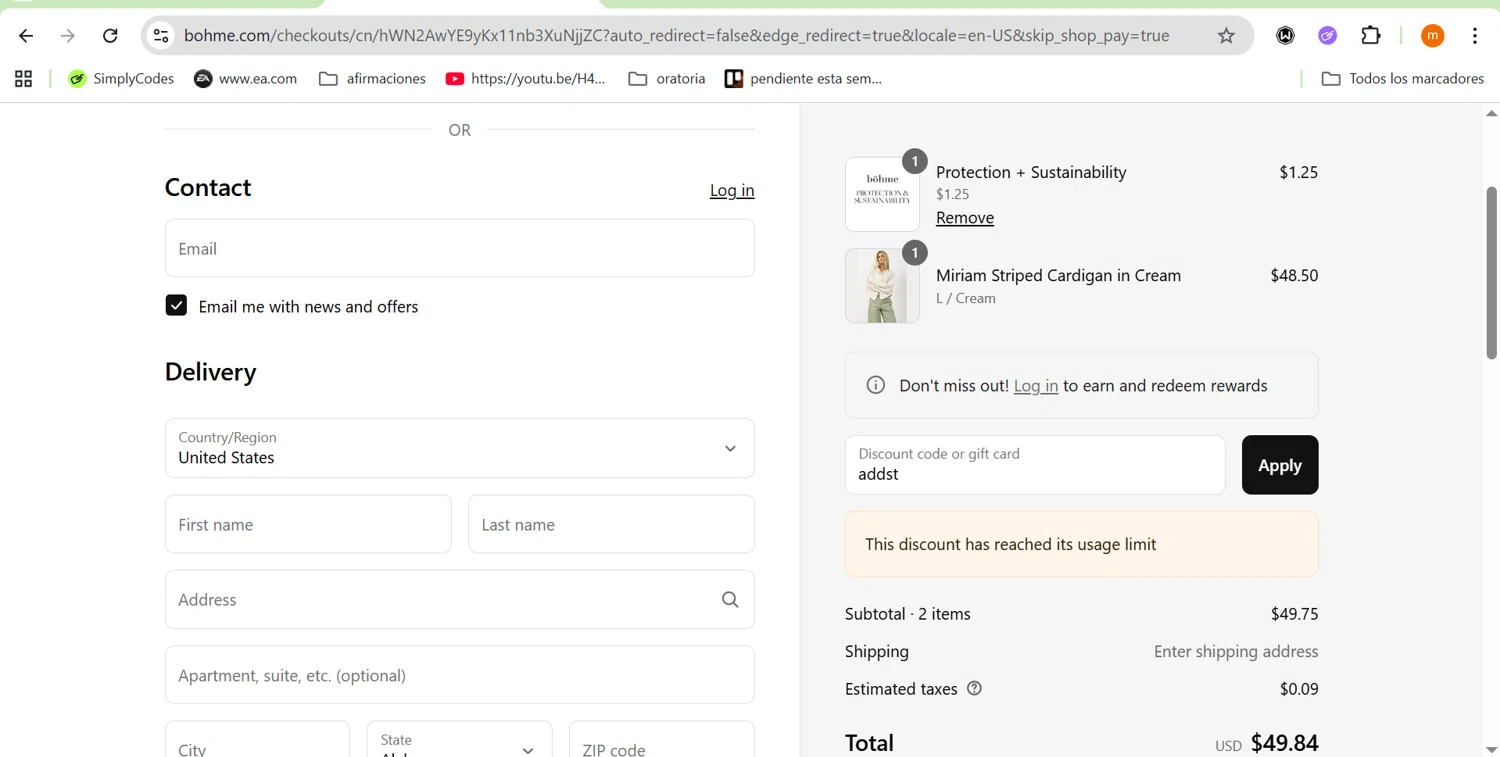This screenshot has height=757, width=1500.
Task: Open the YouTube youtu.be bookmark
Action: (x=526, y=79)
